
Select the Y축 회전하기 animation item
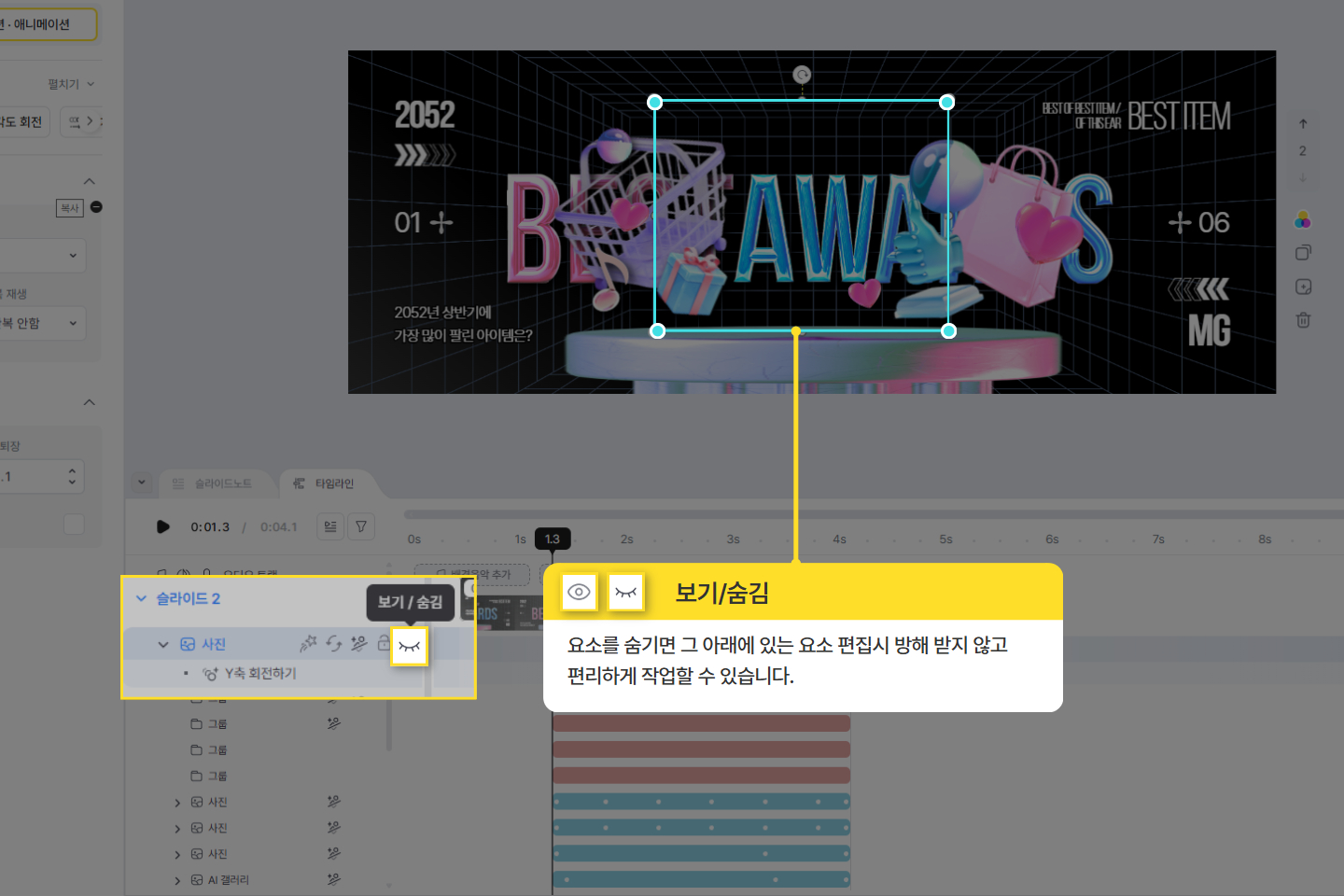259,674
